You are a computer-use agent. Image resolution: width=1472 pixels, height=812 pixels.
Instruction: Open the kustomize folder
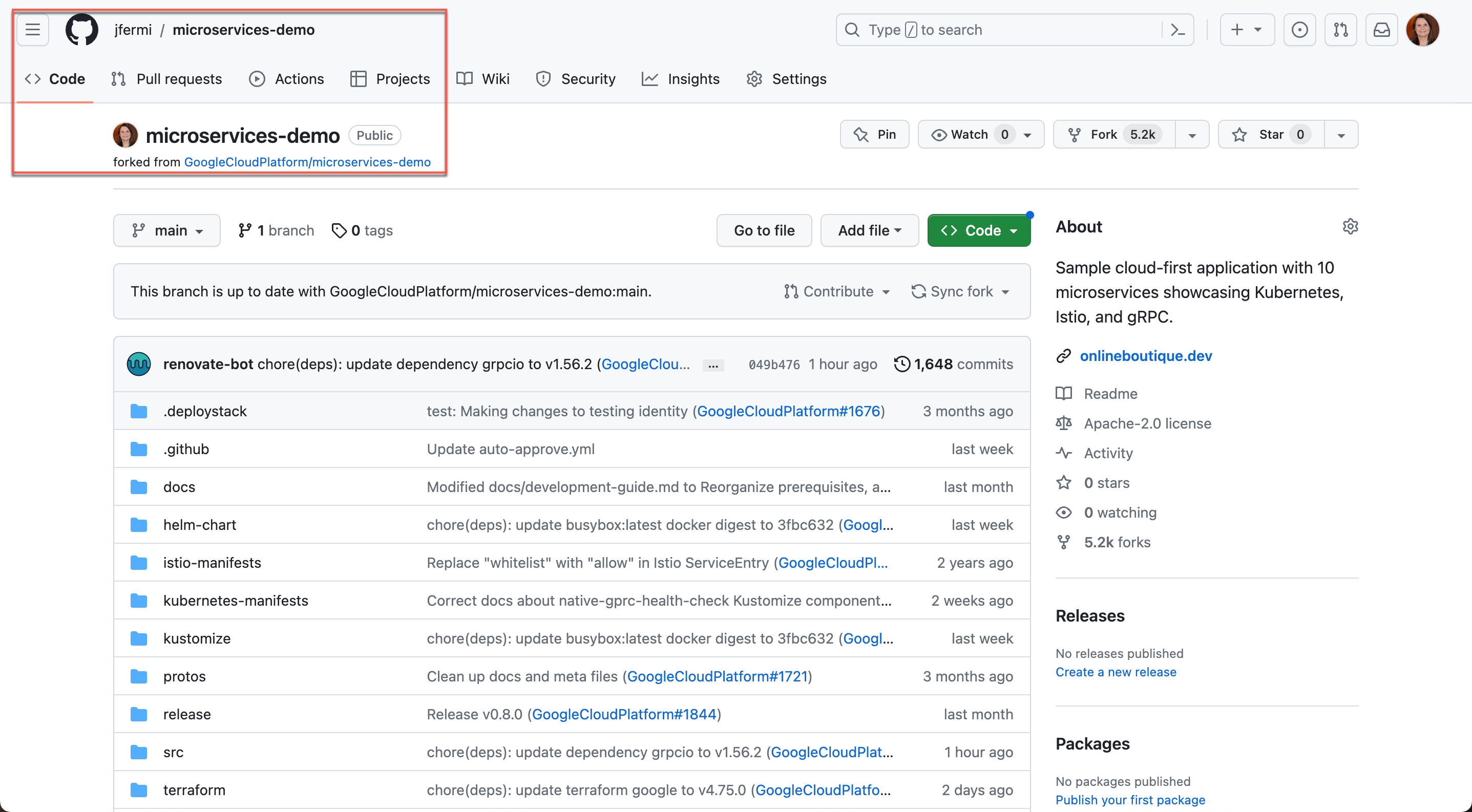[x=197, y=638]
